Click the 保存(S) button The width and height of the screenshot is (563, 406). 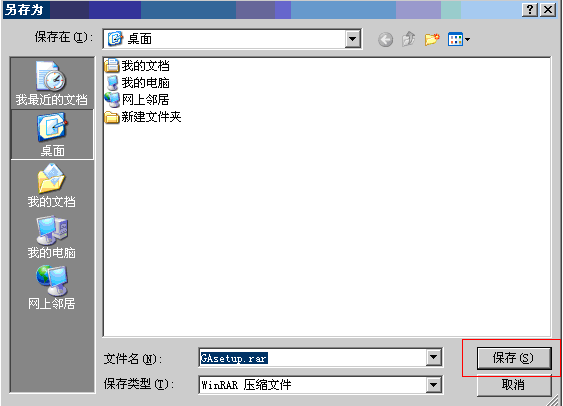point(513,358)
